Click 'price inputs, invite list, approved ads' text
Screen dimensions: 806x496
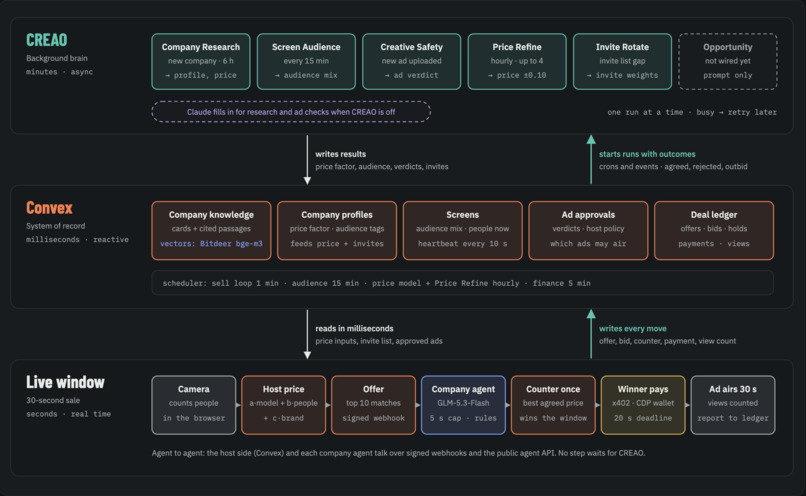(x=379, y=341)
